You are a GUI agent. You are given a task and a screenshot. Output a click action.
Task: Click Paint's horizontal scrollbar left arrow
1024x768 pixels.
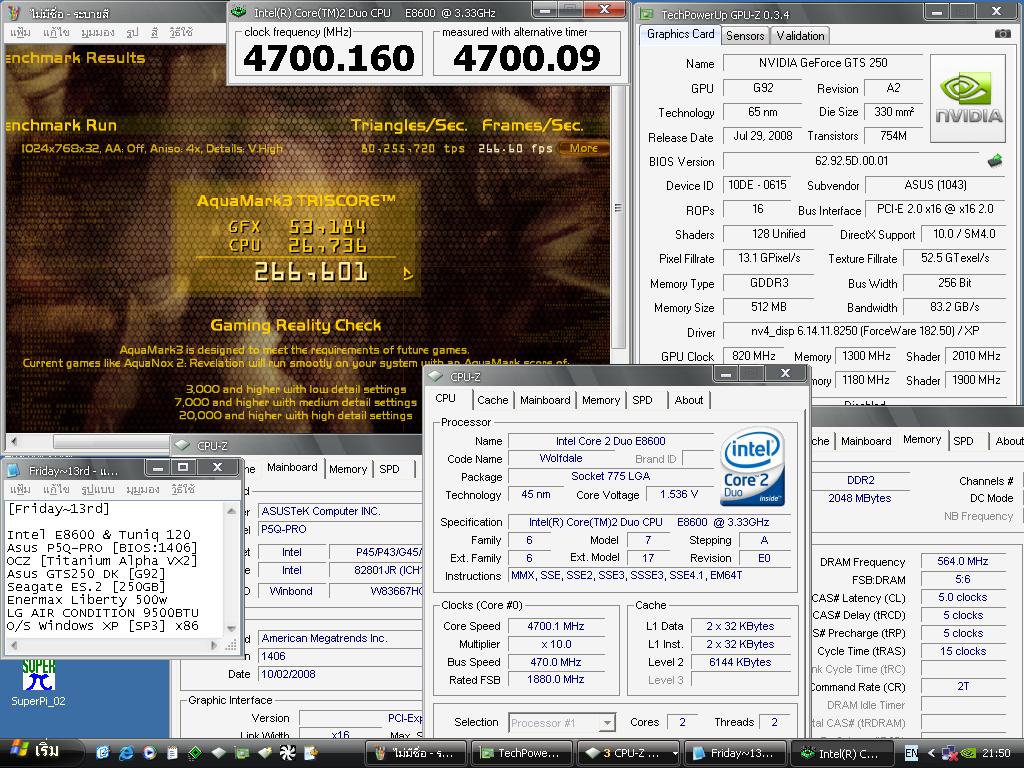point(14,441)
